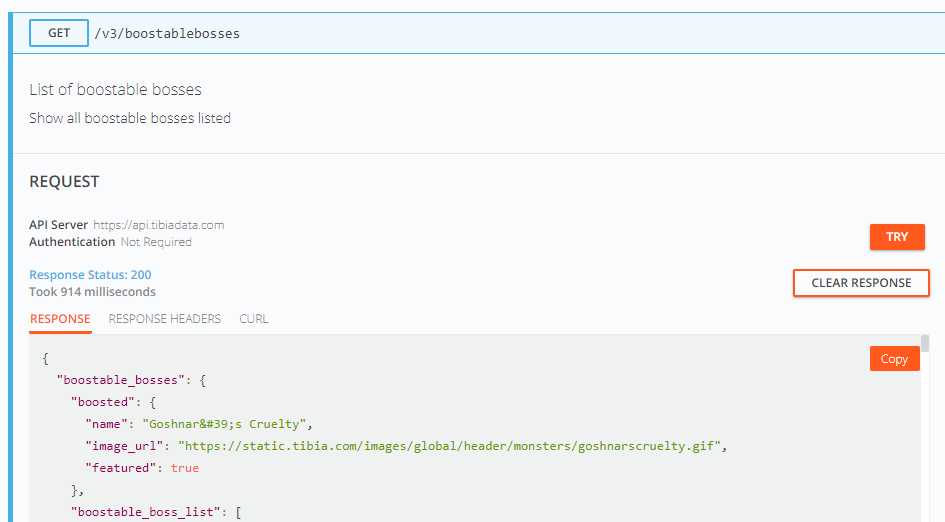Click the response panel scrollbar thumb
945x522 pixels.
[x=925, y=344]
